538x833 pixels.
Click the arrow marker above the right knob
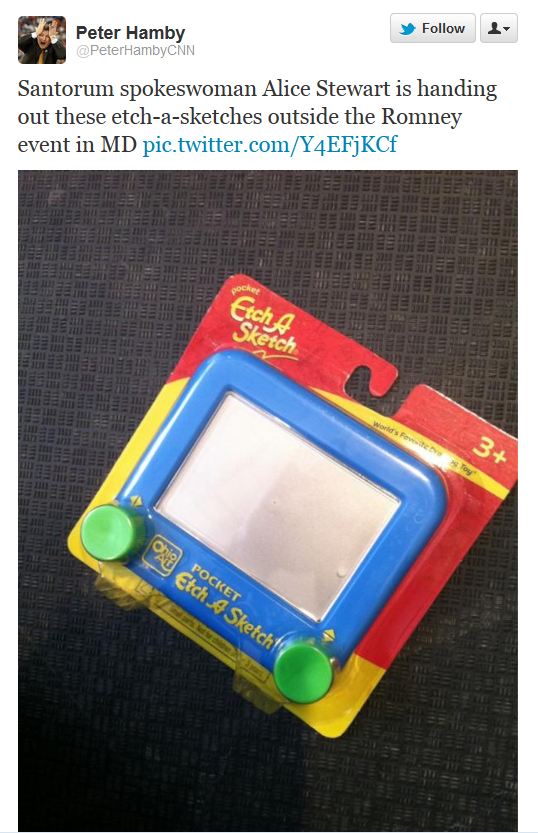tap(328, 635)
